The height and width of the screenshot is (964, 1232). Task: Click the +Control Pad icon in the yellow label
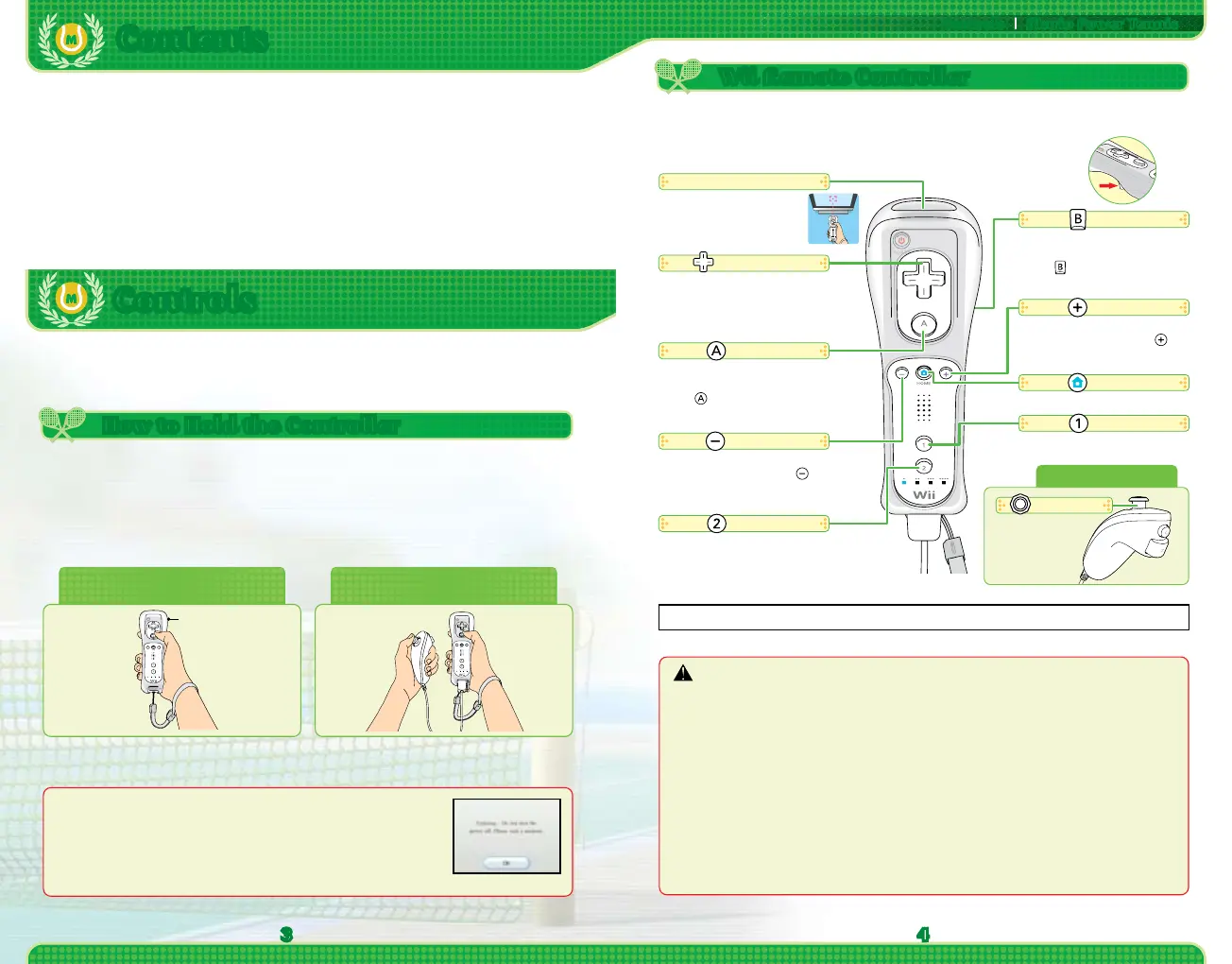click(x=704, y=262)
